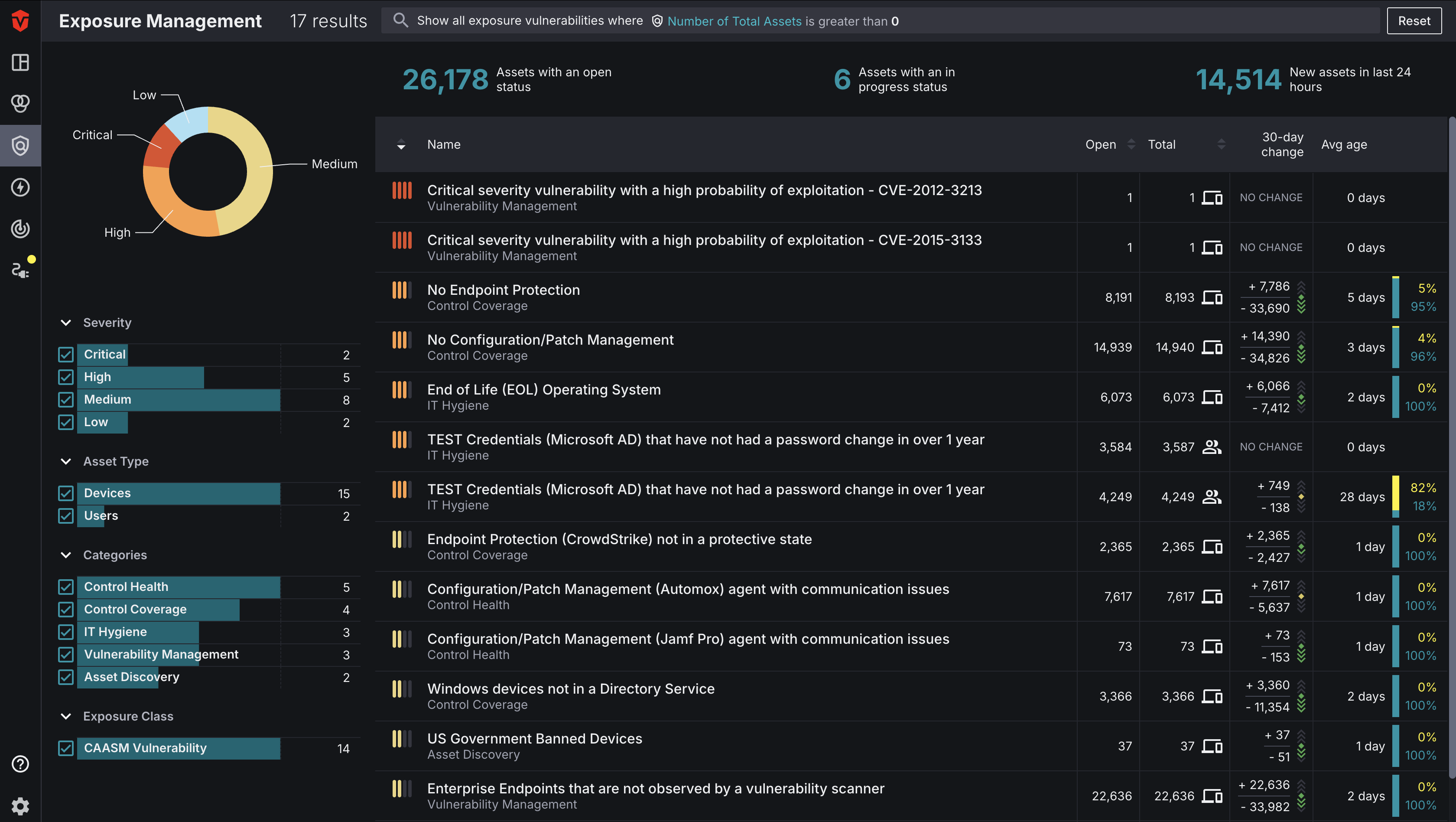1456x822 pixels.
Task: Open the dashboard panel from the sidebar
Action: (x=20, y=63)
